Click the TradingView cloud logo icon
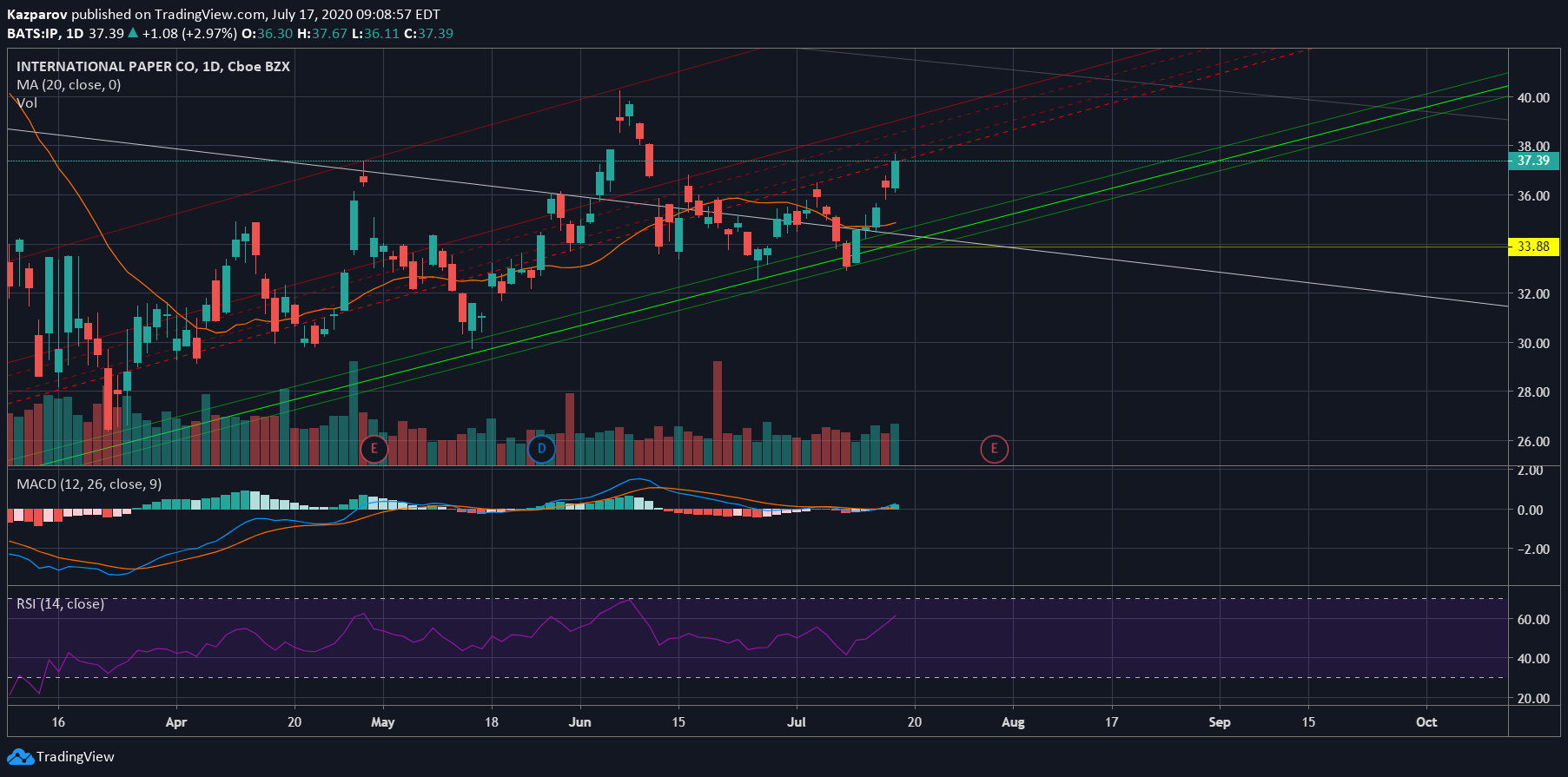Image resolution: width=1568 pixels, height=777 pixels. tap(20, 757)
